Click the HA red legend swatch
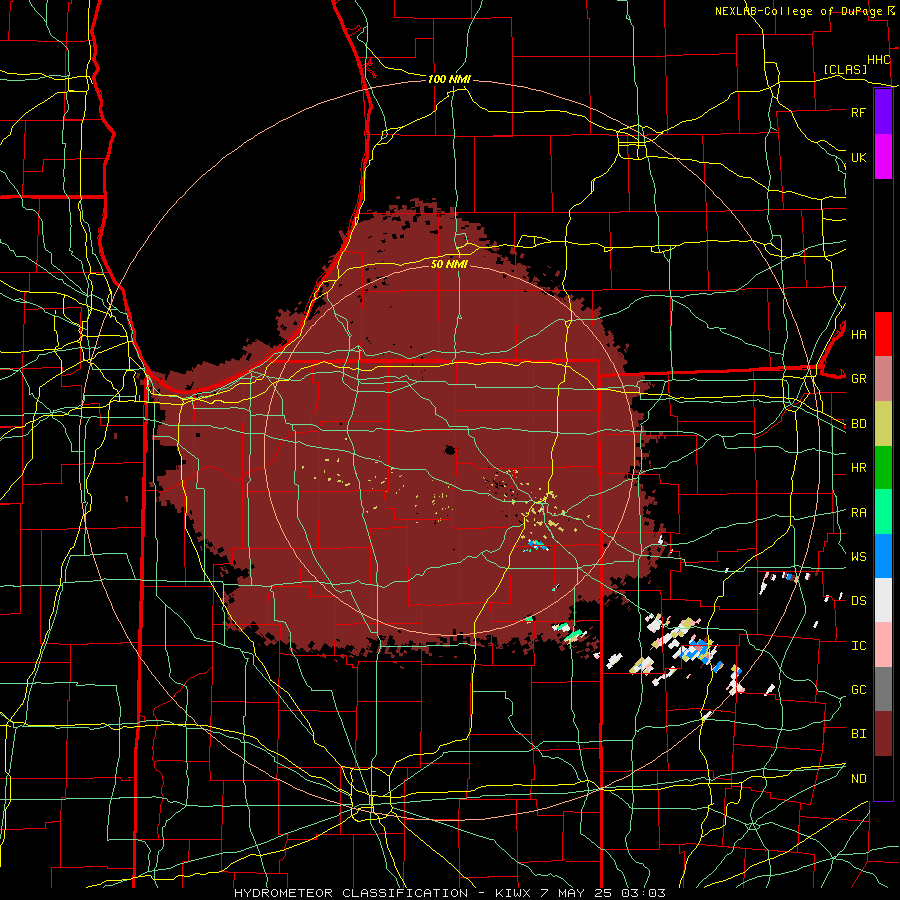 coord(883,334)
